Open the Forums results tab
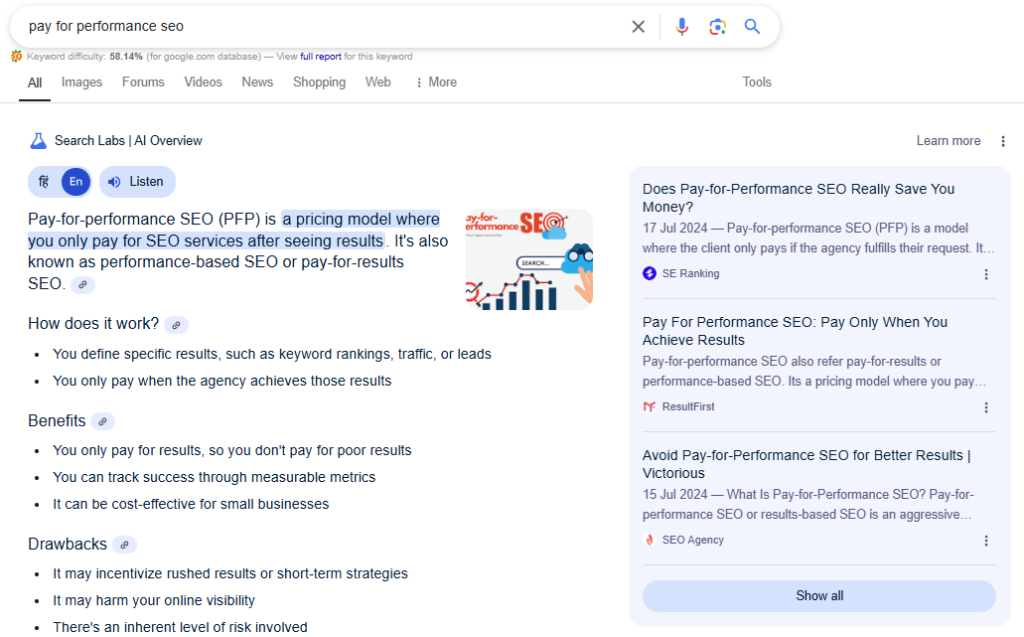The height and width of the screenshot is (637, 1024). point(142,82)
